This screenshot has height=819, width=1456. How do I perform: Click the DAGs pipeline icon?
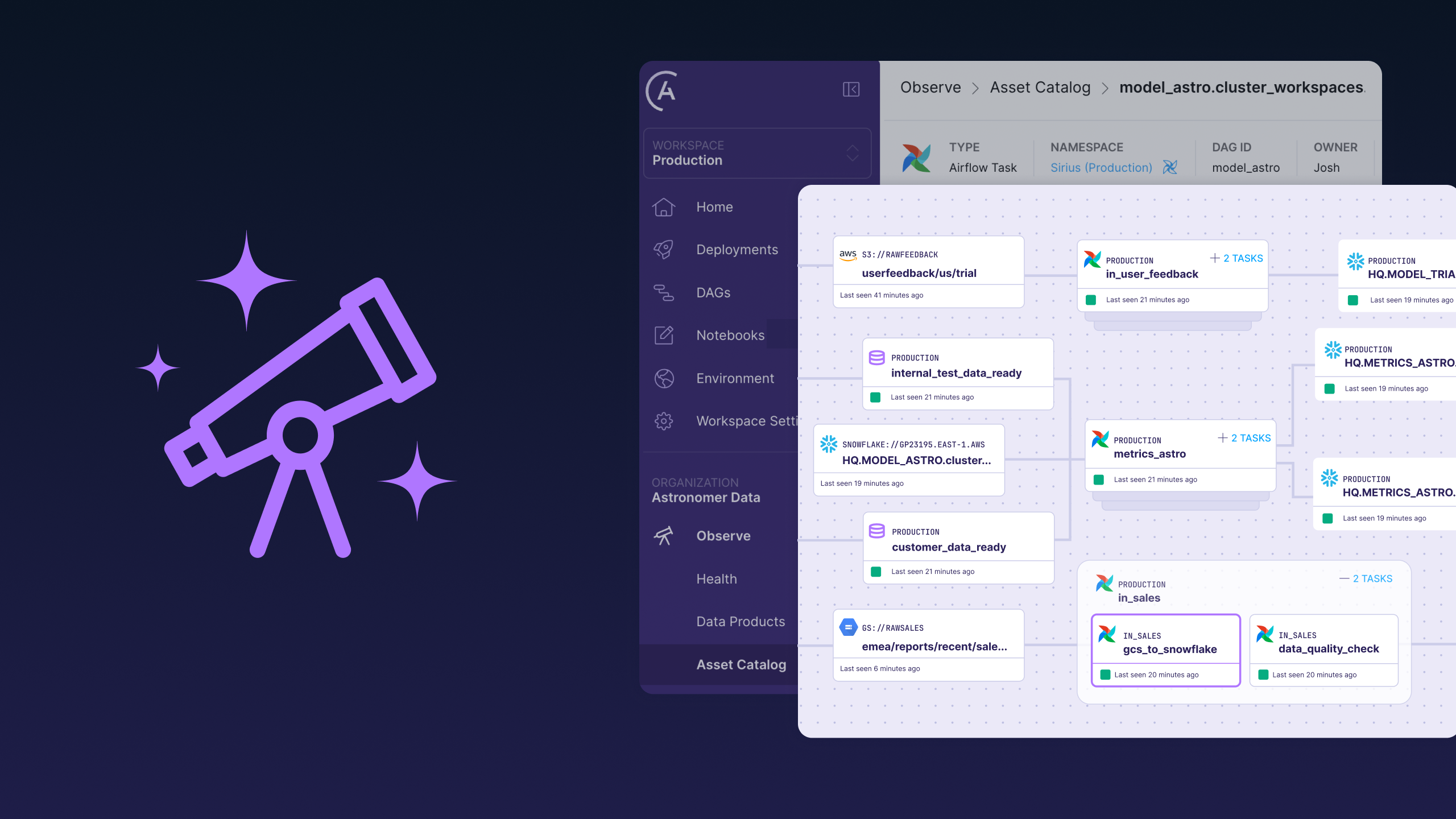point(663,293)
